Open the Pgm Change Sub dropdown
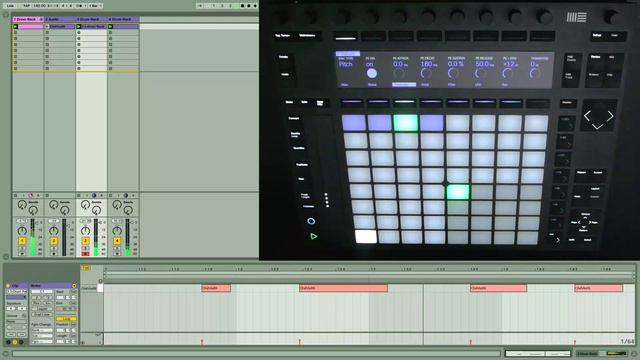Image resolution: width=640 pixels, height=360 pixels. click(42, 336)
